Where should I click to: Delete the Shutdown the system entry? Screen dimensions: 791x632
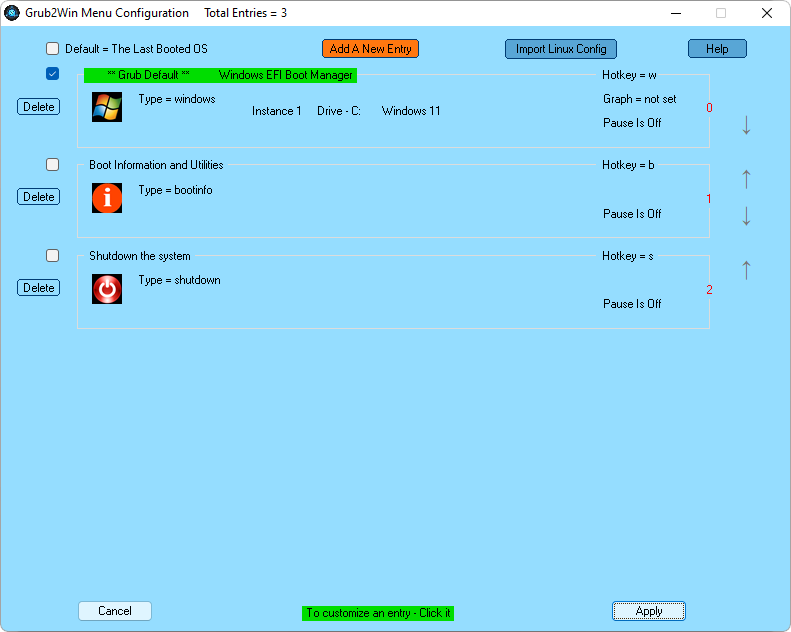[x=38, y=288]
